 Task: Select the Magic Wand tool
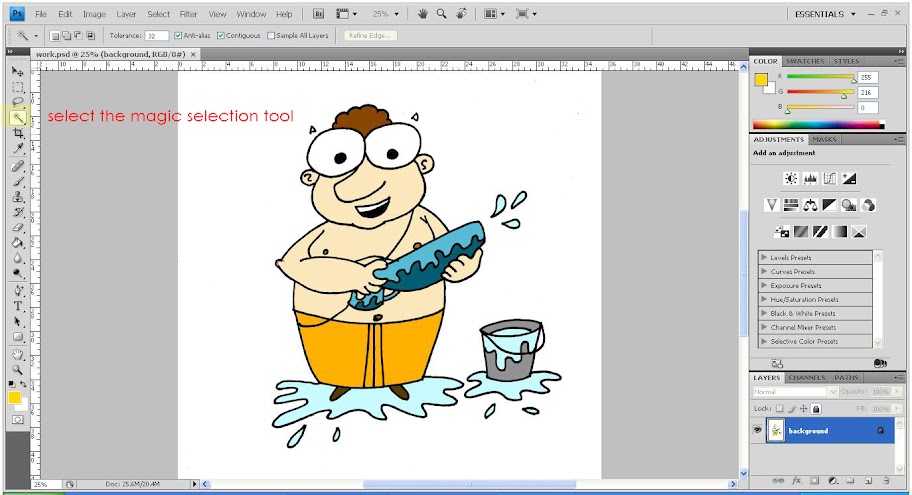point(17,117)
